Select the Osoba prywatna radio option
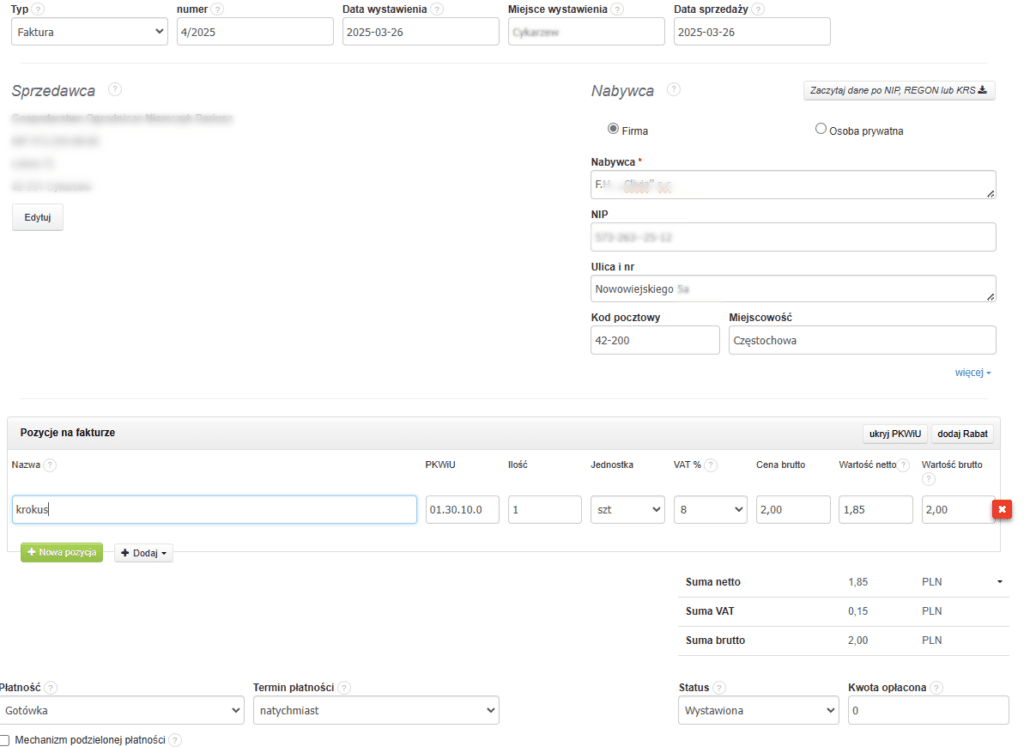Viewport: 1024px width, 747px height. pos(821,129)
